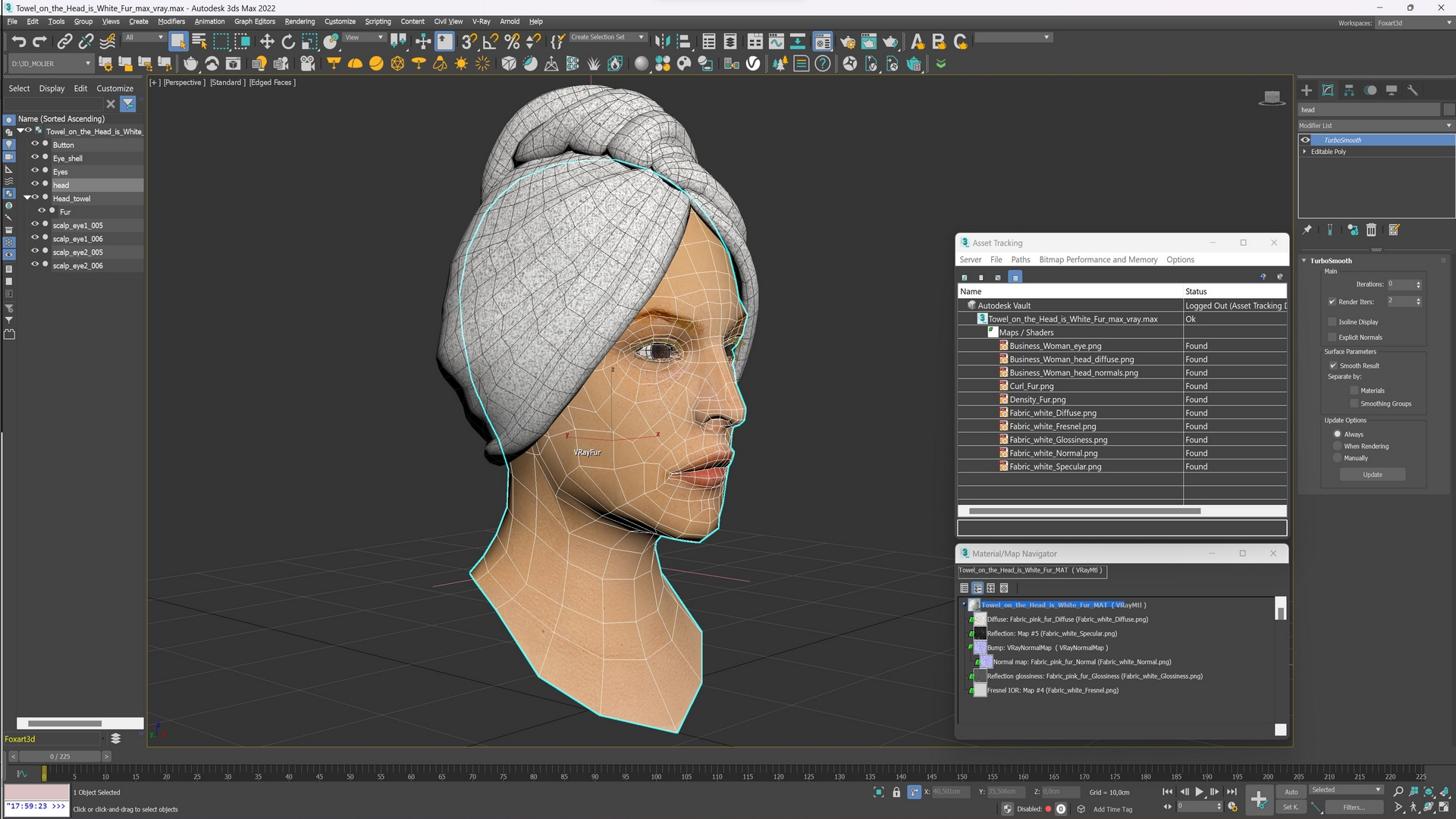This screenshot has height=819, width=1456.
Task: Open the Graph Editors menu
Action: 255,21
